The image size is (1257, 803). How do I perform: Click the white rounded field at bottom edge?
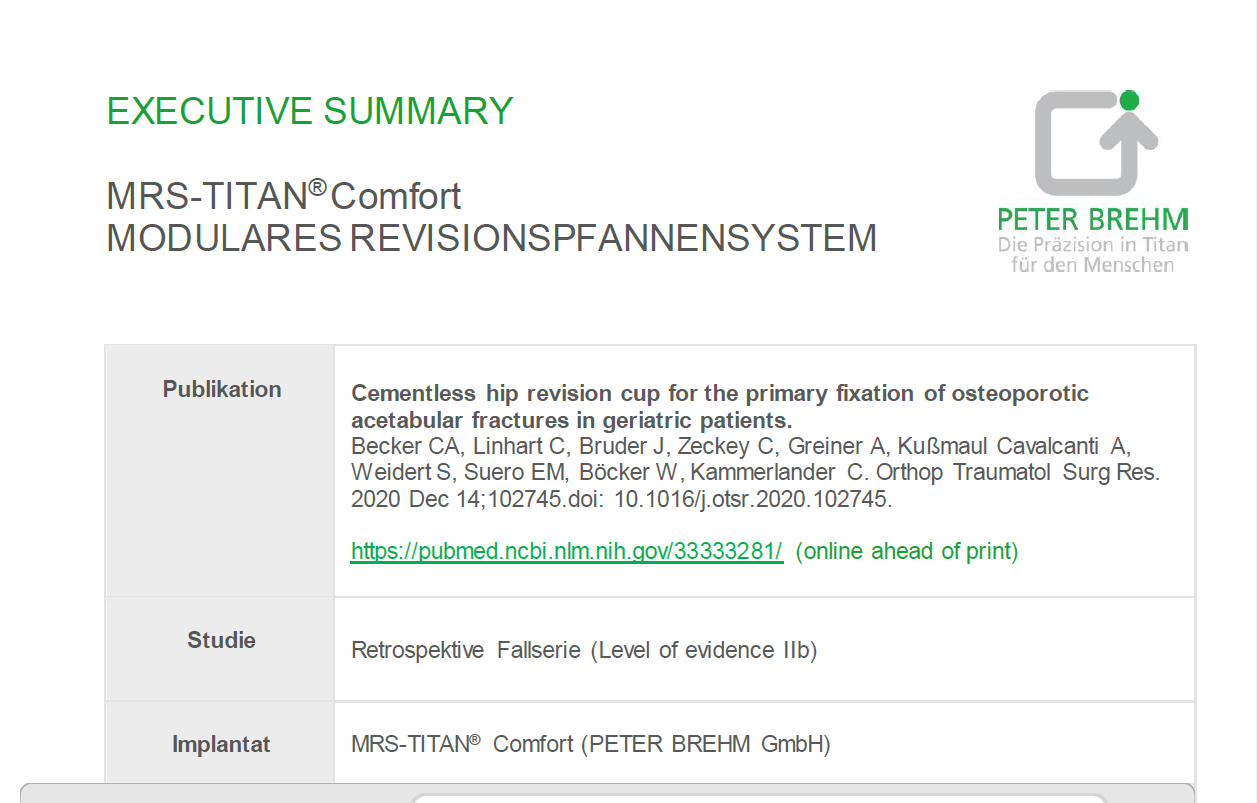pos(760,797)
